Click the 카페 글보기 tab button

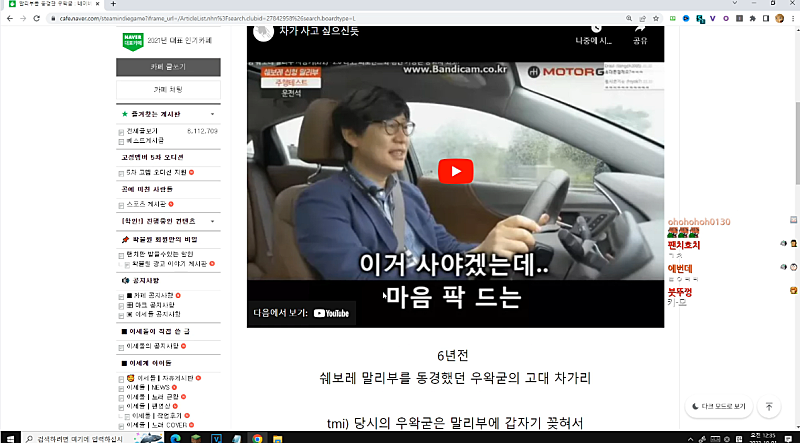(x=168, y=67)
